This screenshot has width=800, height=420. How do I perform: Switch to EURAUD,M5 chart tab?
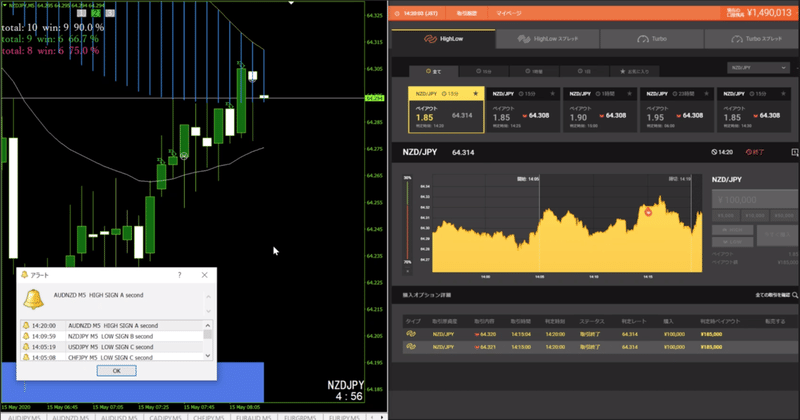254,417
